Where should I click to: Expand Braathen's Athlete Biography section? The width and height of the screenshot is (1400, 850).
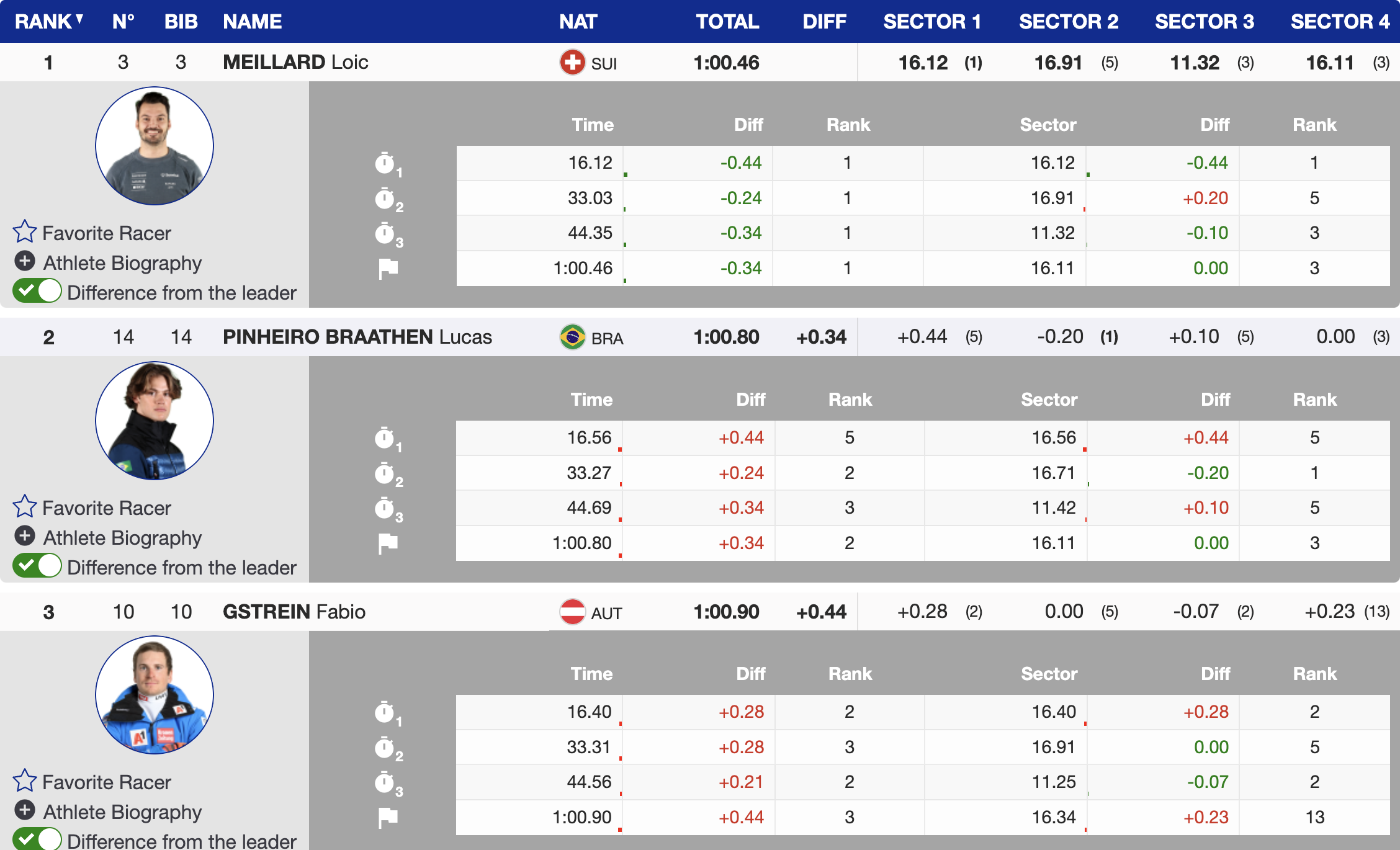[x=25, y=536]
